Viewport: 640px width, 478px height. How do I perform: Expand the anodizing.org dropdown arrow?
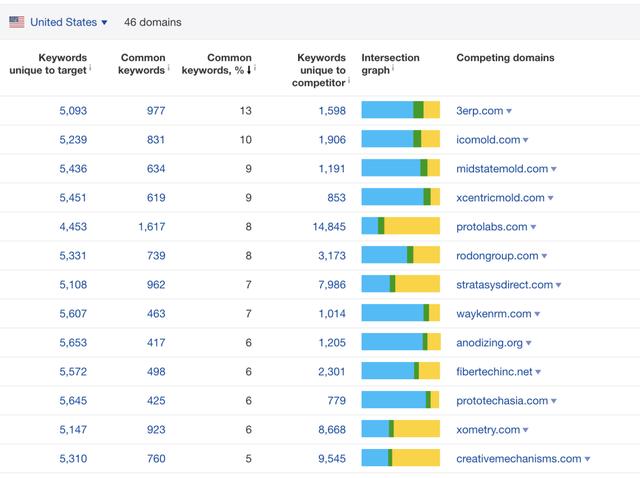coord(529,343)
